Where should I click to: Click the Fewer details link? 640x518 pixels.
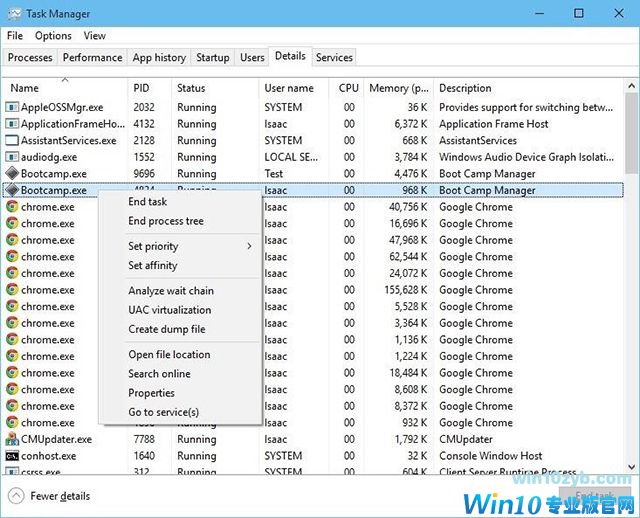coord(60,496)
